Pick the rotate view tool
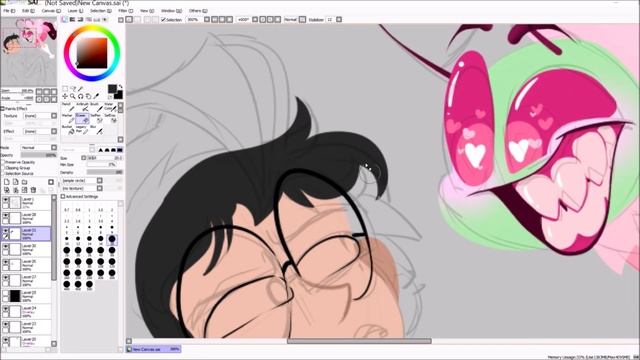The width and height of the screenshot is (640, 360). [x=80, y=96]
